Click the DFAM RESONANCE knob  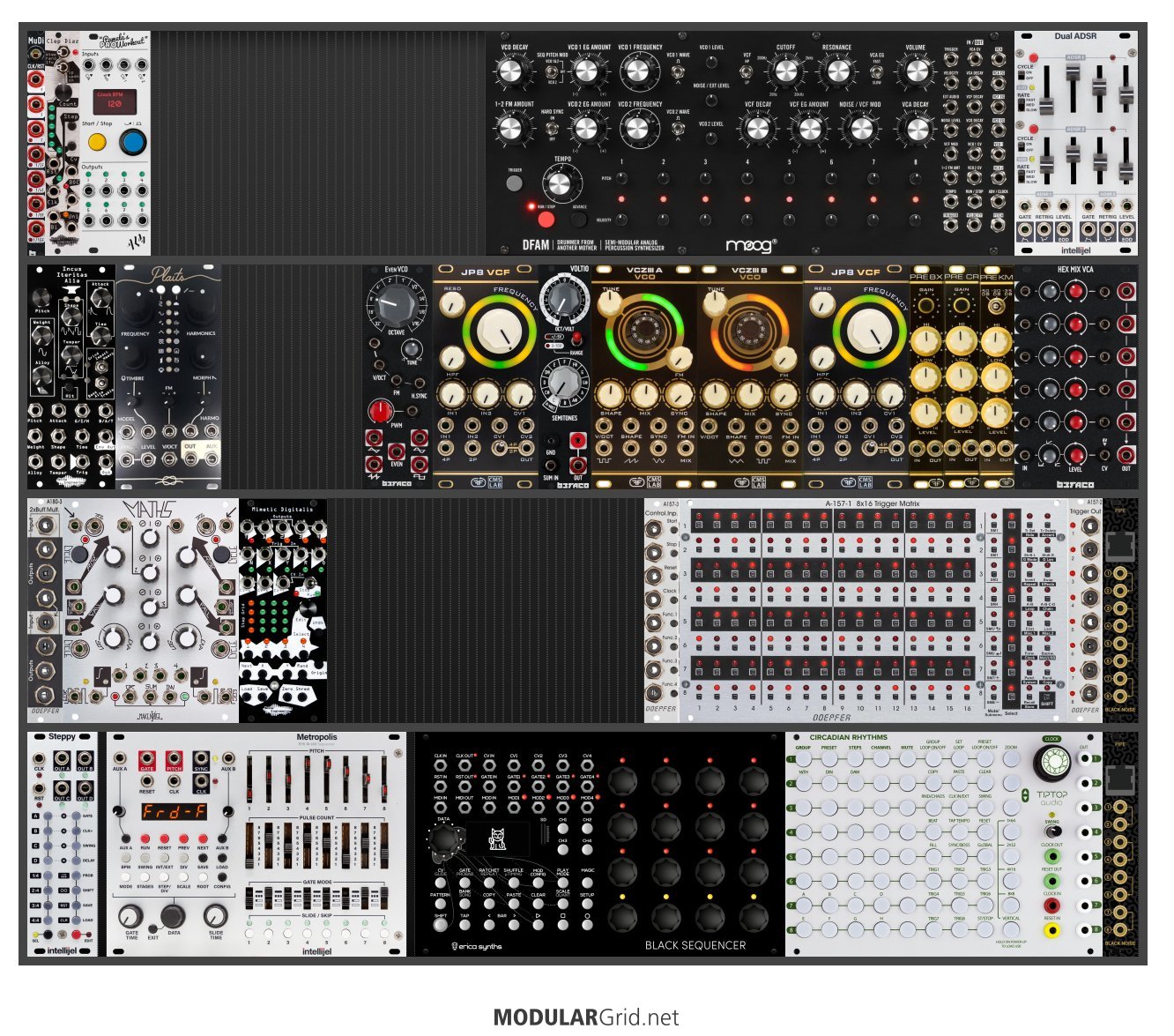837,72
